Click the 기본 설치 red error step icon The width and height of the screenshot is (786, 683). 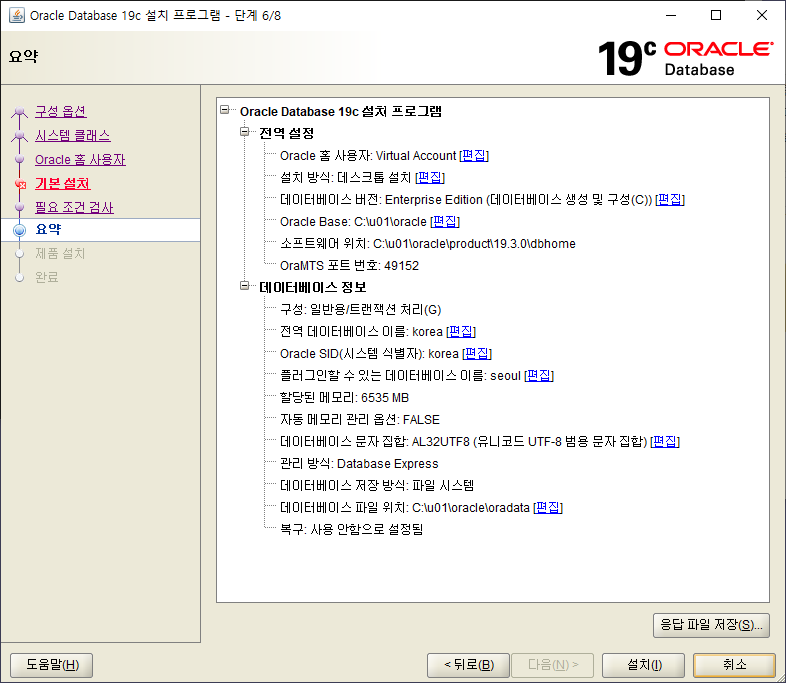tap(20, 184)
